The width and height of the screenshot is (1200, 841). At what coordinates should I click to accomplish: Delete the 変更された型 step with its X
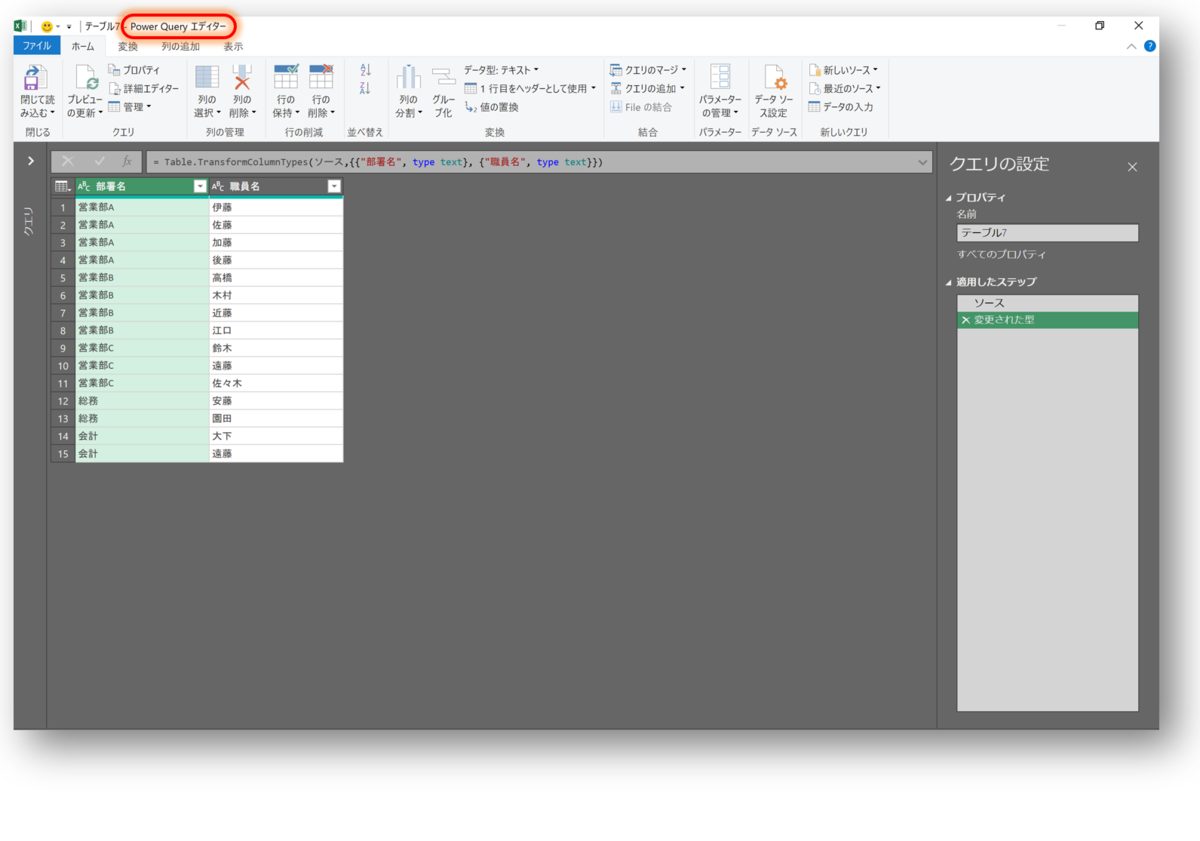pyautogui.click(x=965, y=320)
